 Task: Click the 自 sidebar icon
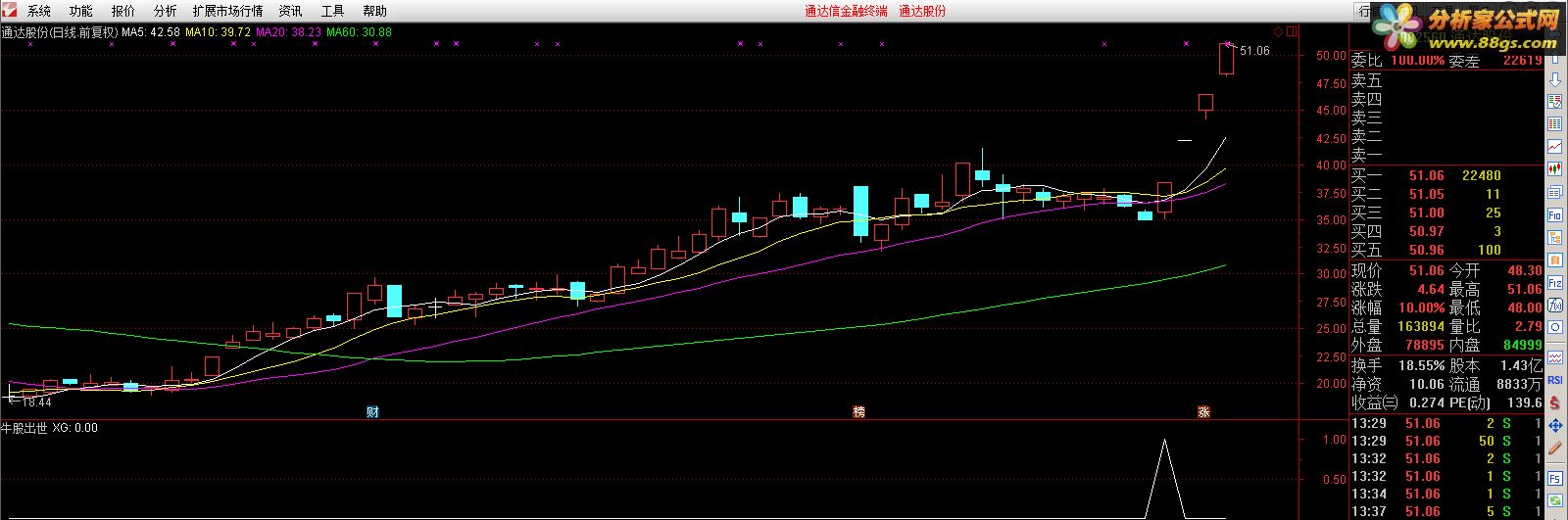1555,260
